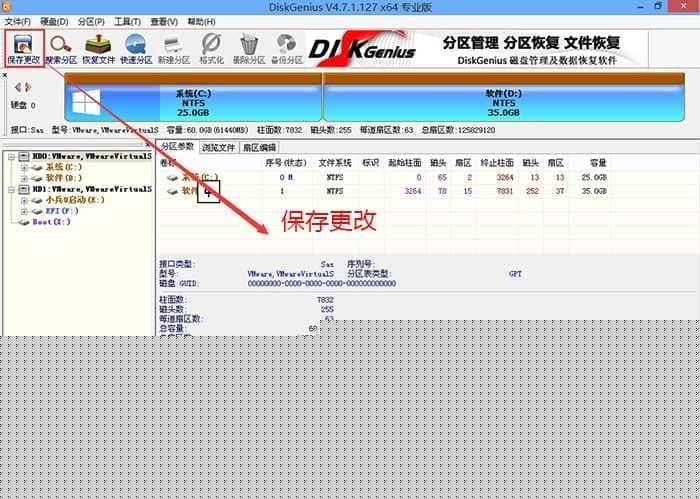This screenshot has width=700, height=499.
Task: Expand 软件(D:) node in the tree
Action: (25, 178)
